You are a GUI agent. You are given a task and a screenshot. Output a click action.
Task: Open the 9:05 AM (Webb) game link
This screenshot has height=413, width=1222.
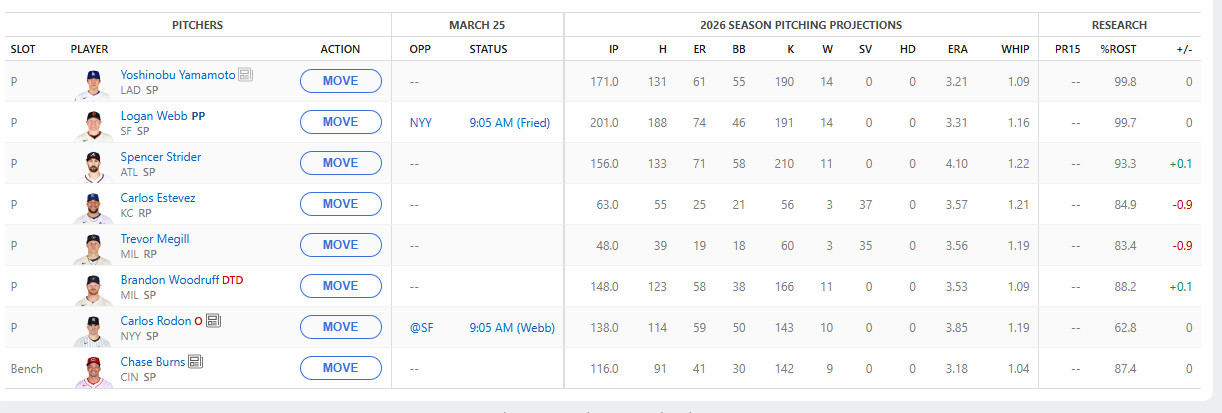[509, 327]
